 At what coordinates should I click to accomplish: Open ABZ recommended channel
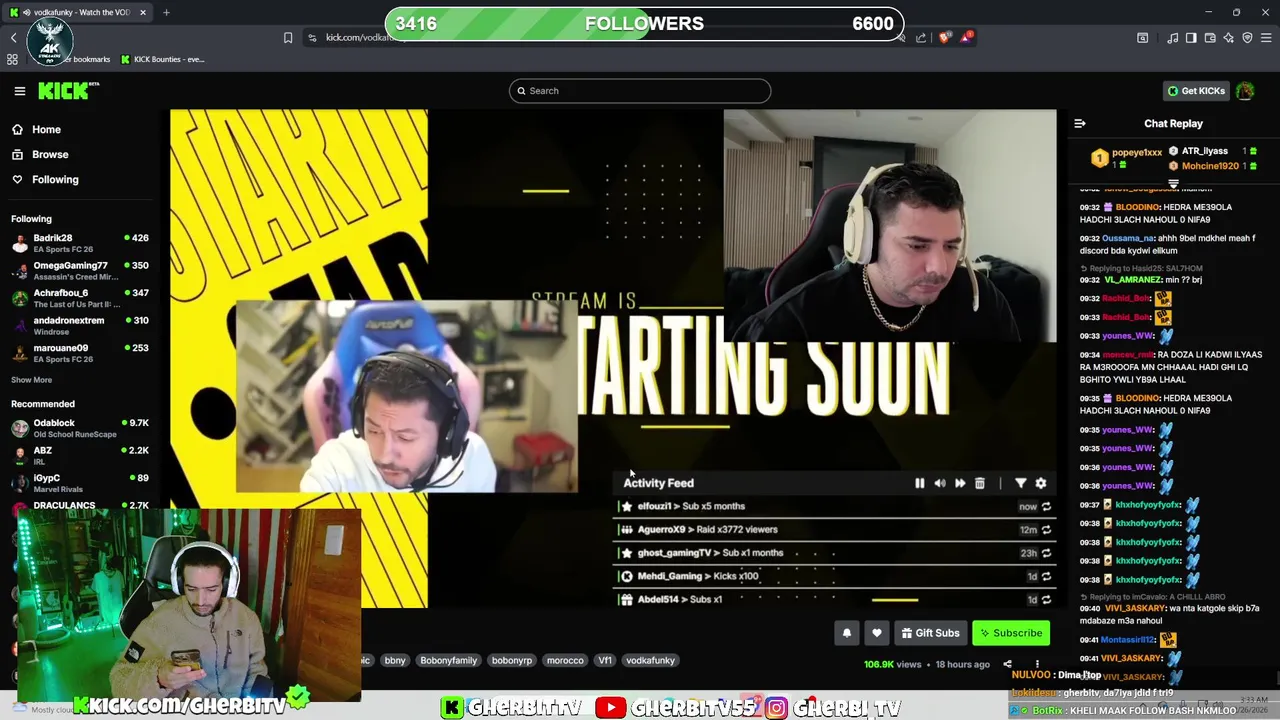pos(80,455)
